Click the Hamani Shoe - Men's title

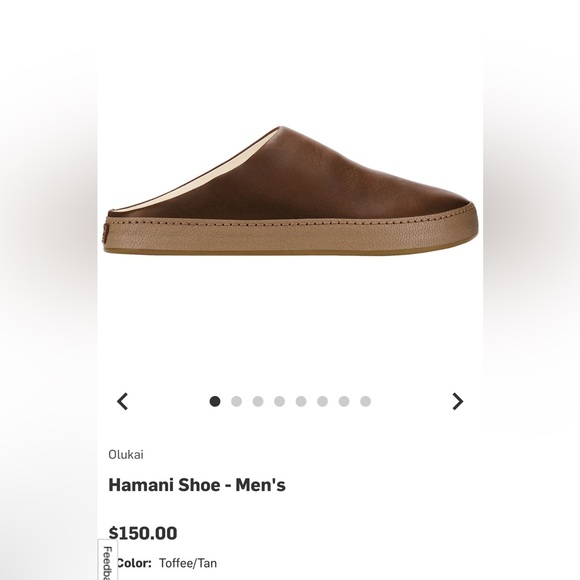click(197, 485)
